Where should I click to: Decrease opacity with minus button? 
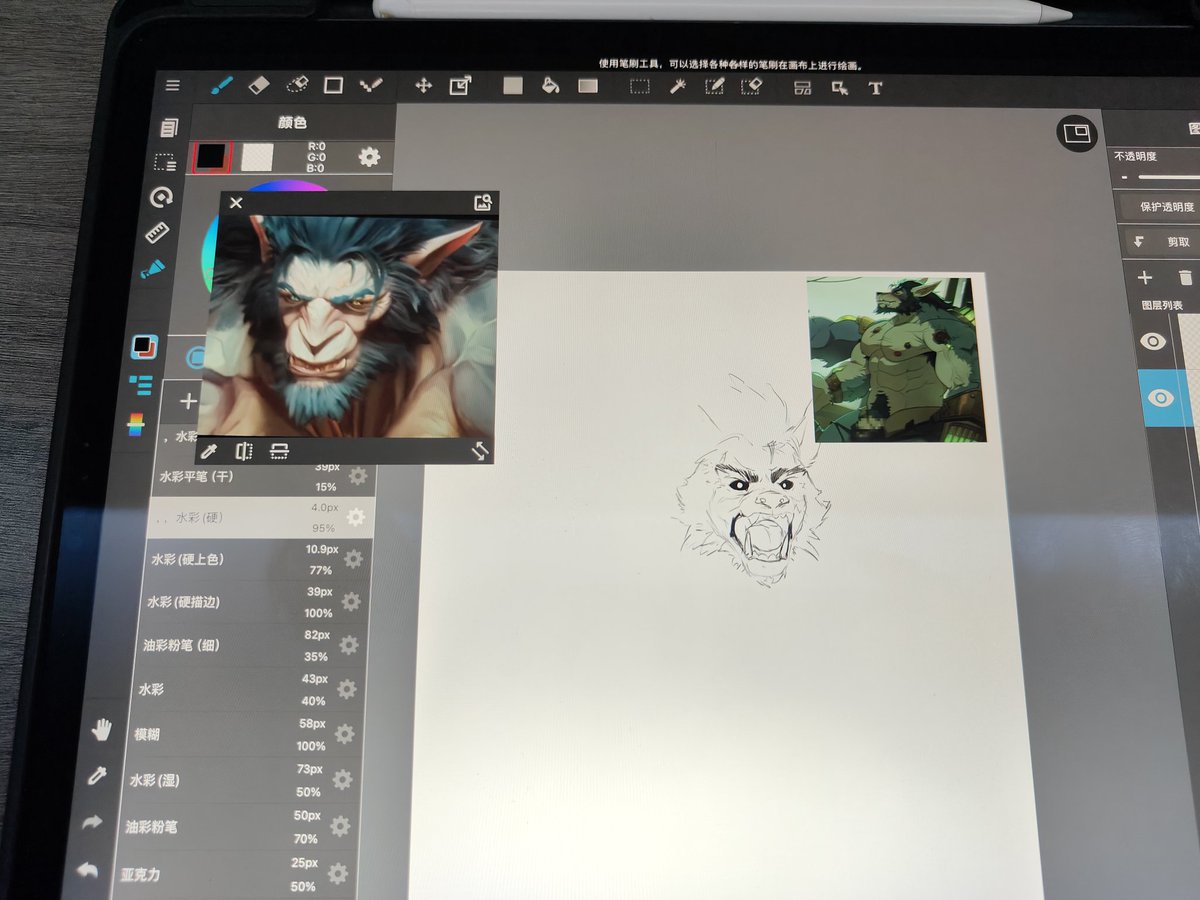[x=1124, y=177]
